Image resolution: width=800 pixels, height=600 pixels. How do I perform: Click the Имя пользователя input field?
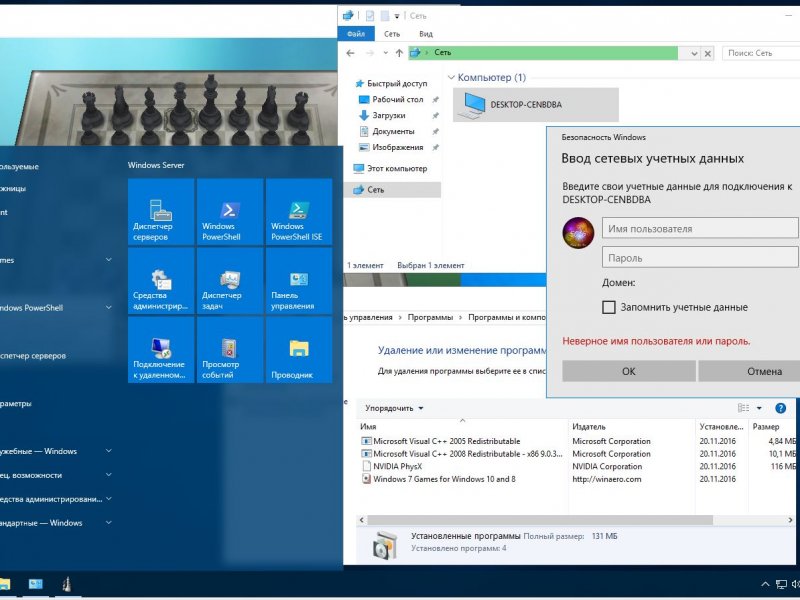tap(700, 228)
